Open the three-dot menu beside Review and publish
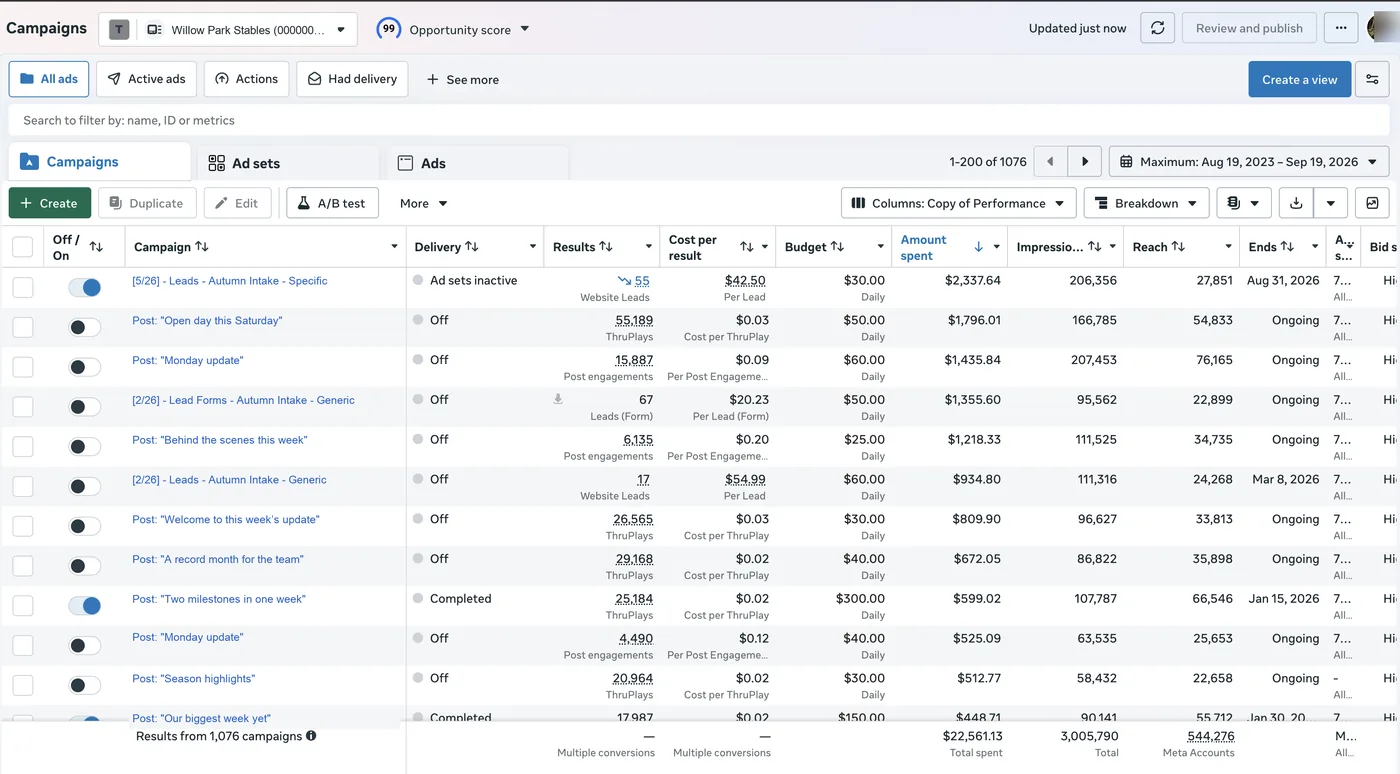Image resolution: width=1400 pixels, height=774 pixels. (x=1341, y=28)
